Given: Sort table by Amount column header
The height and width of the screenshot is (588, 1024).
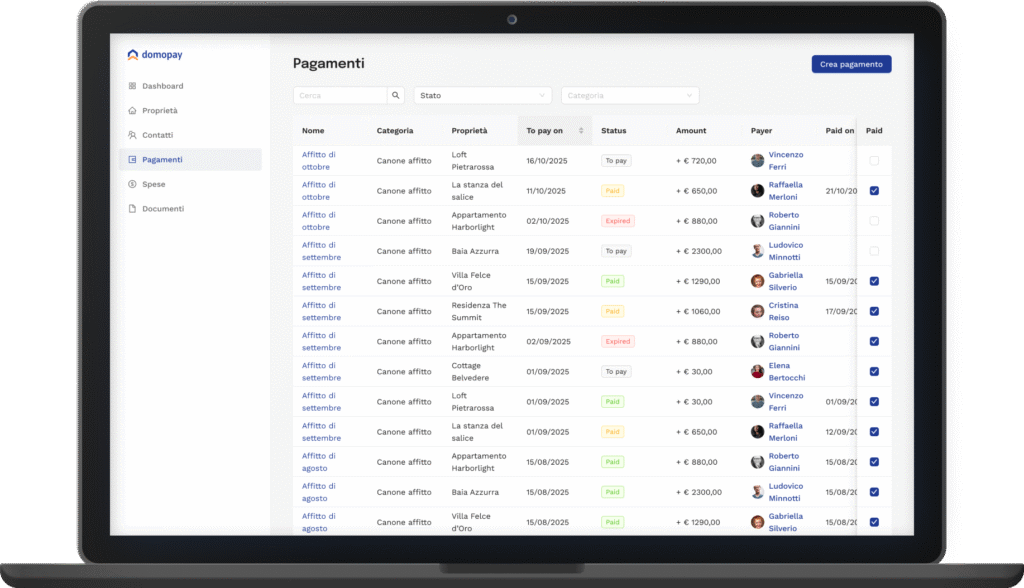Looking at the screenshot, I should (x=691, y=131).
